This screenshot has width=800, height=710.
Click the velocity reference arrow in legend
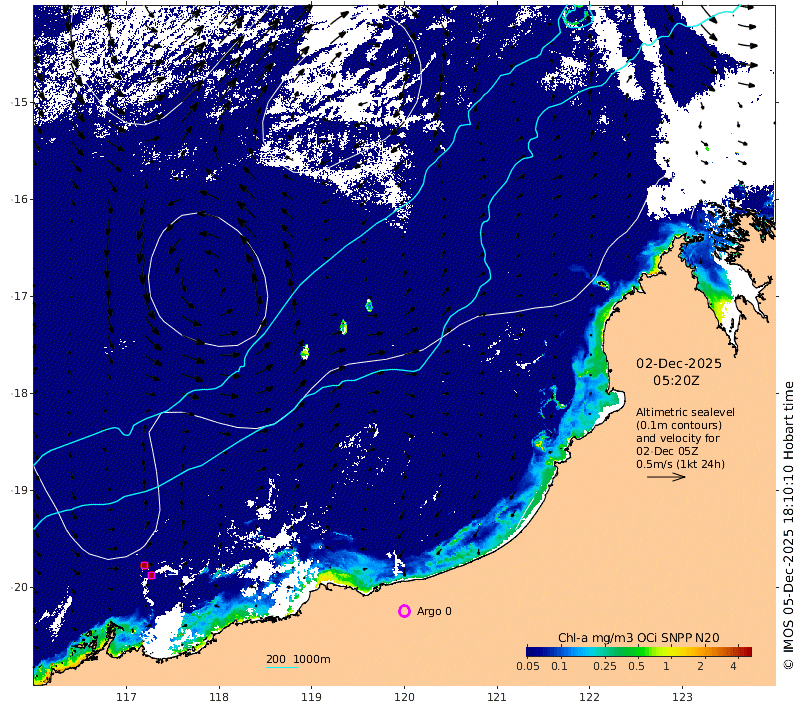(x=666, y=477)
